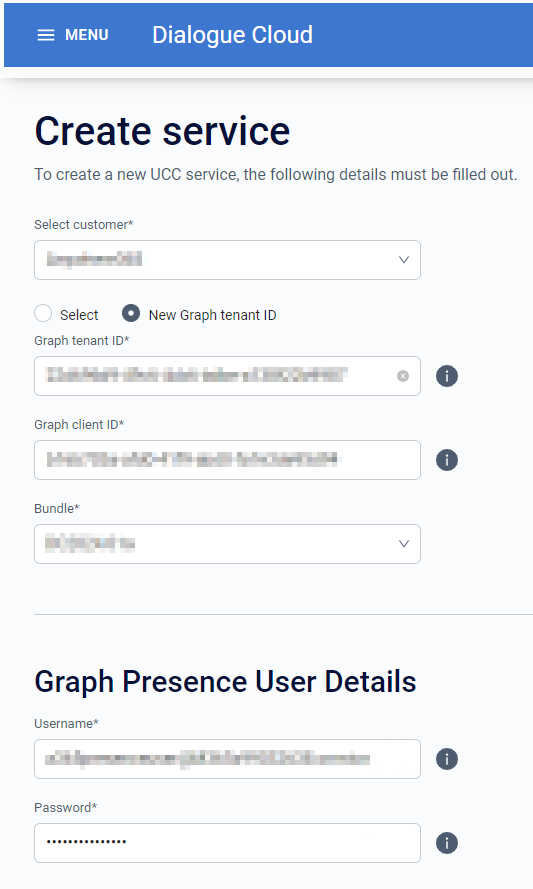533x889 pixels.
Task: Click the Graph client ID field
Action: (x=227, y=460)
